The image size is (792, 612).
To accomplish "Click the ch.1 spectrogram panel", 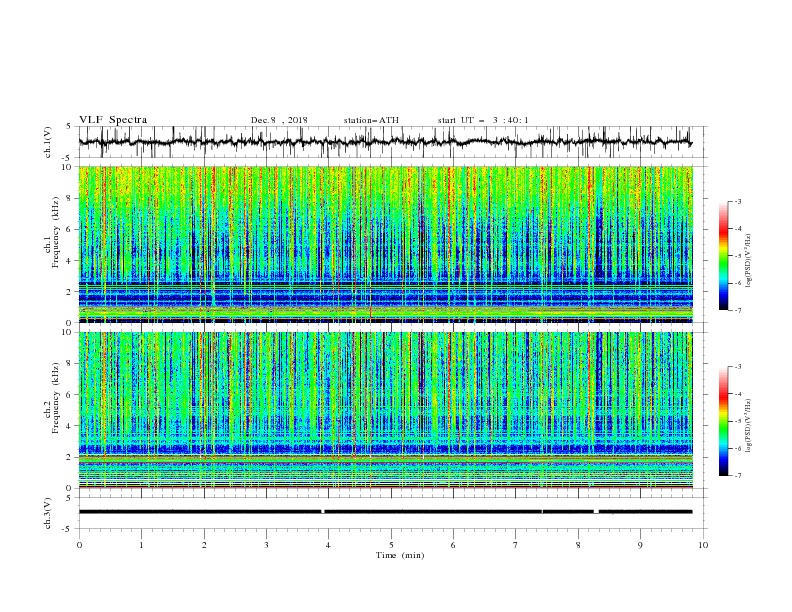I will (x=385, y=244).
